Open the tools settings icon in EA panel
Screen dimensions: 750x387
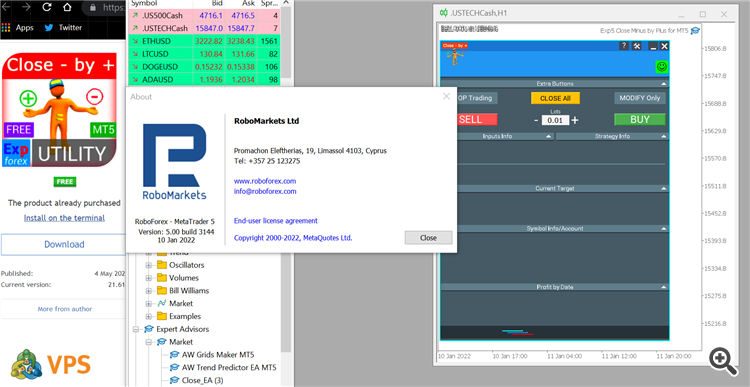pos(637,46)
